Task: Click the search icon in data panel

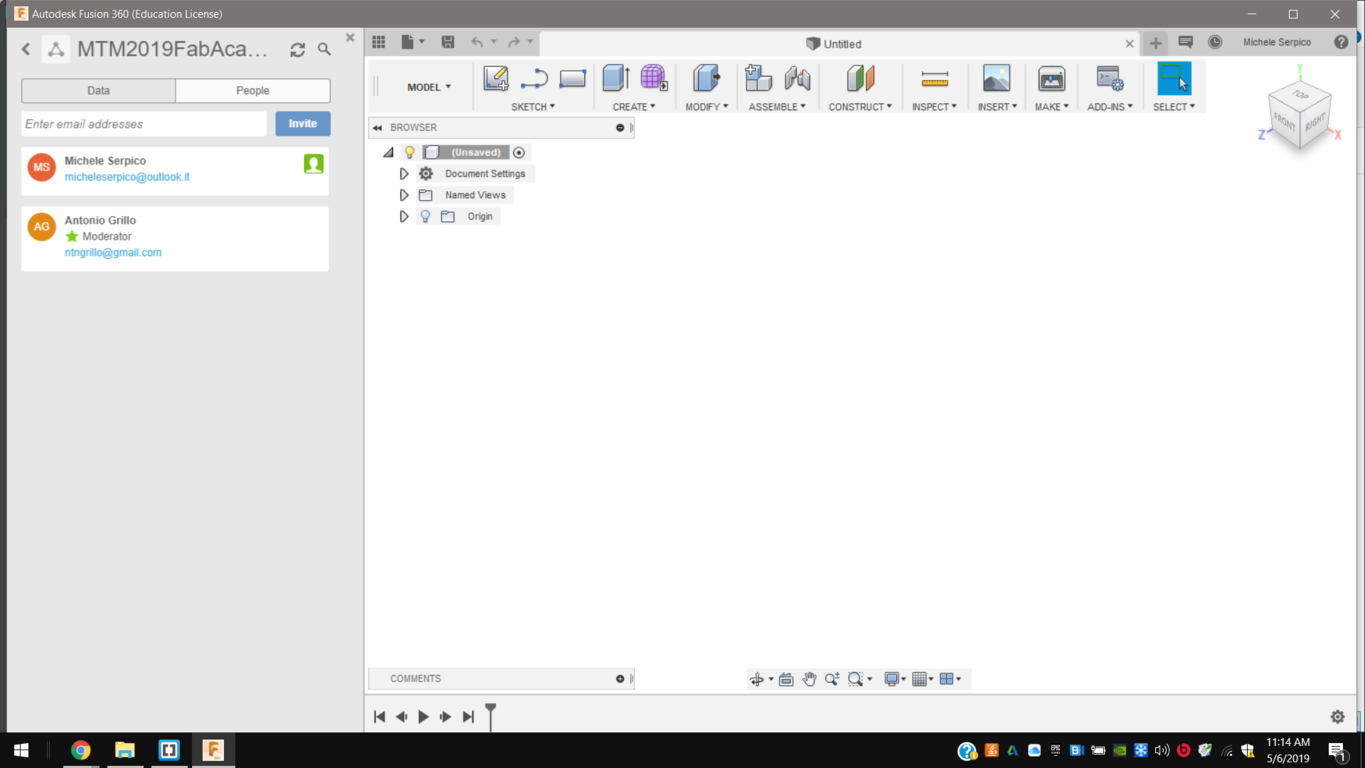Action: [x=324, y=48]
